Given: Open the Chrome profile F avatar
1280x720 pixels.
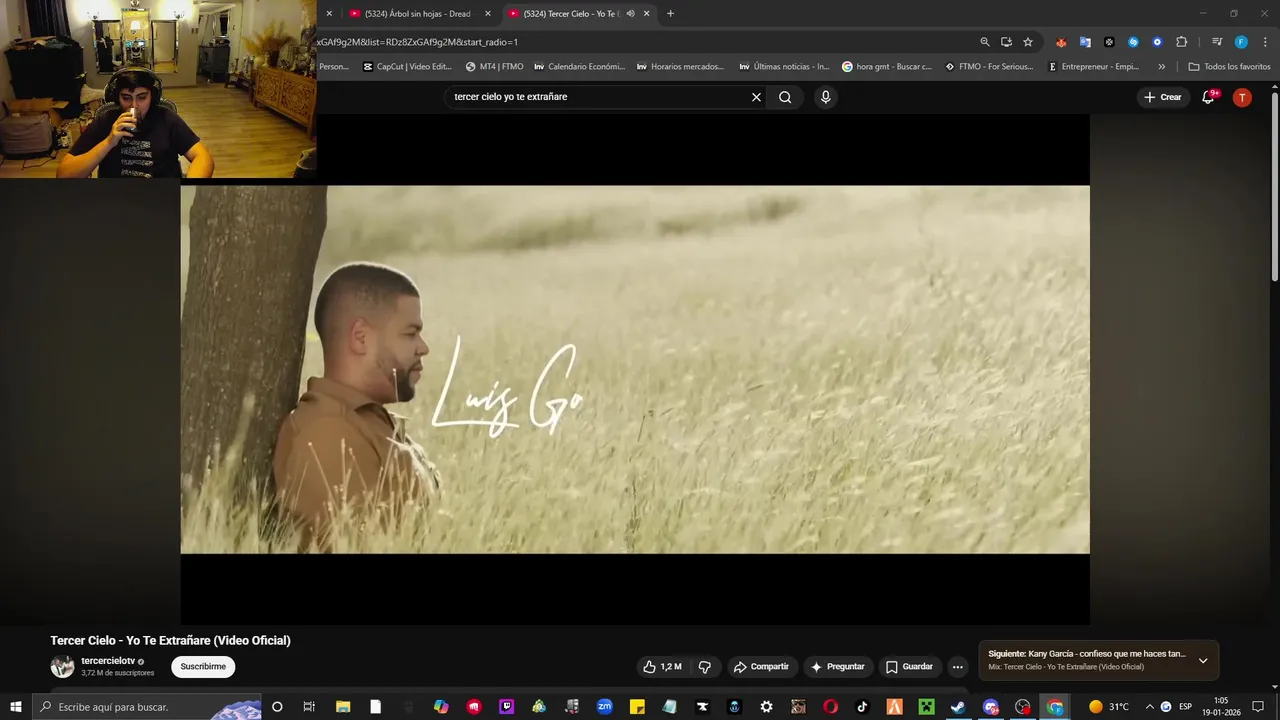Looking at the screenshot, I should [x=1241, y=42].
